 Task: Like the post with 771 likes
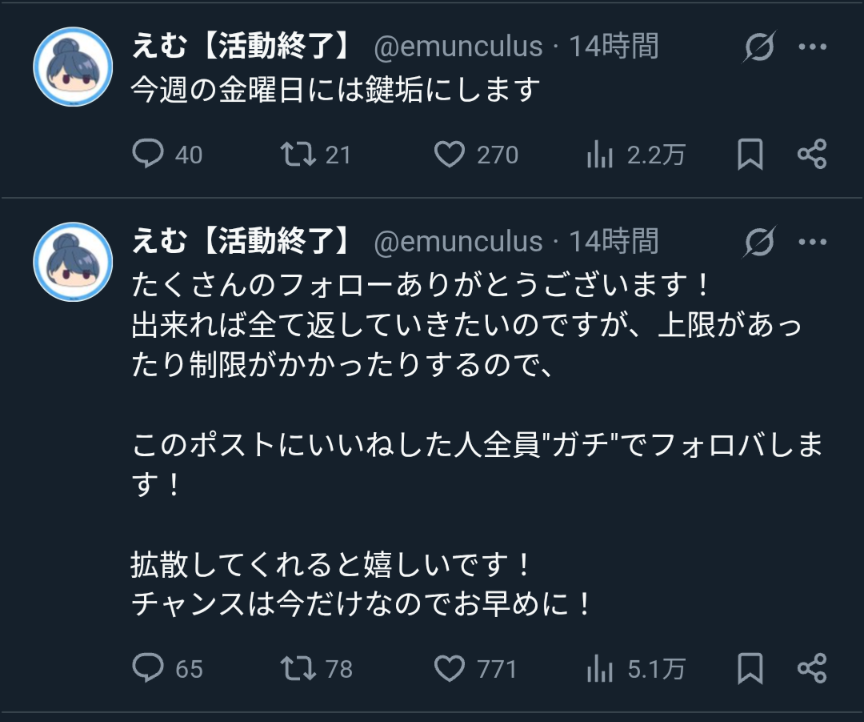click(x=451, y=667)
